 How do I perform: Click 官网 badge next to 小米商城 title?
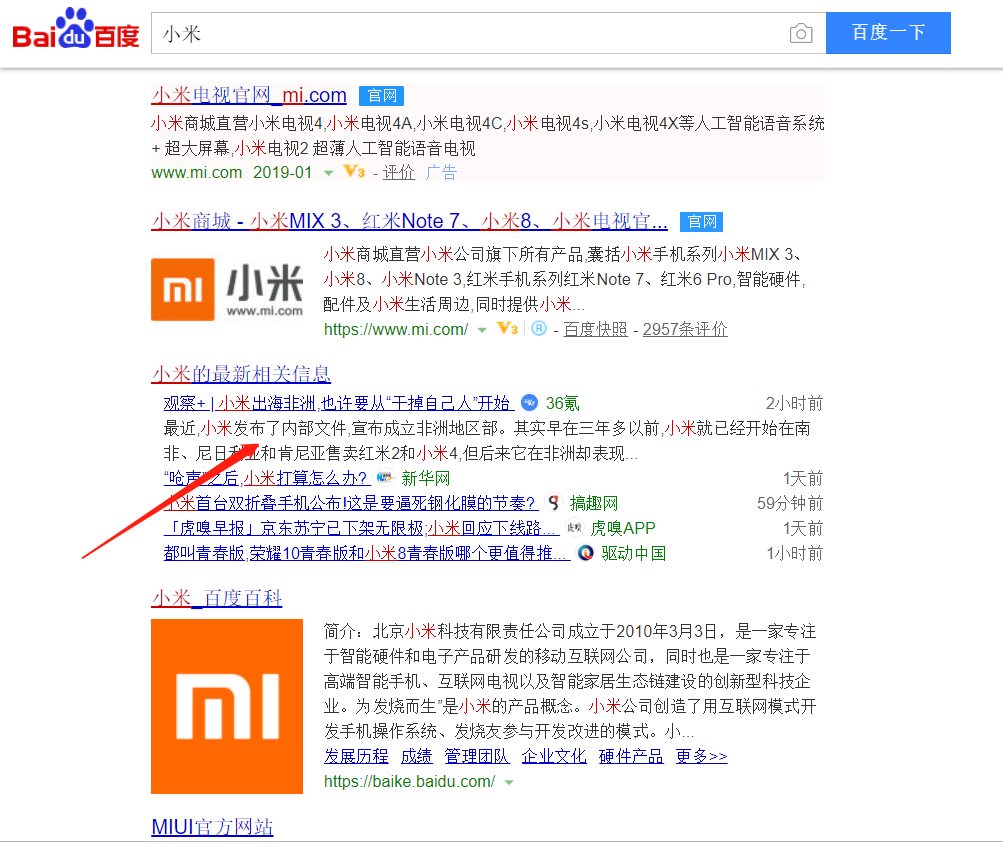coord(701,222)
